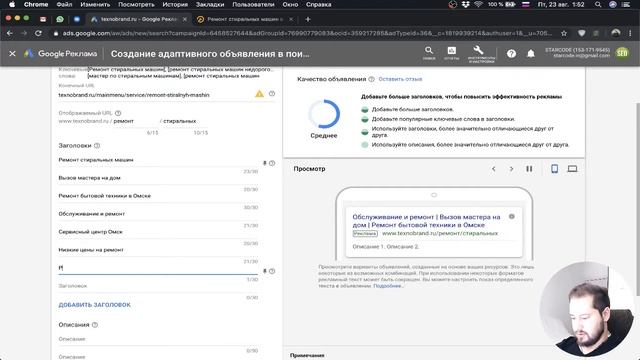Viewport: 640px width, 360px height.
Task: Click the ad preview headline link
Action: (x=426, y=221)
